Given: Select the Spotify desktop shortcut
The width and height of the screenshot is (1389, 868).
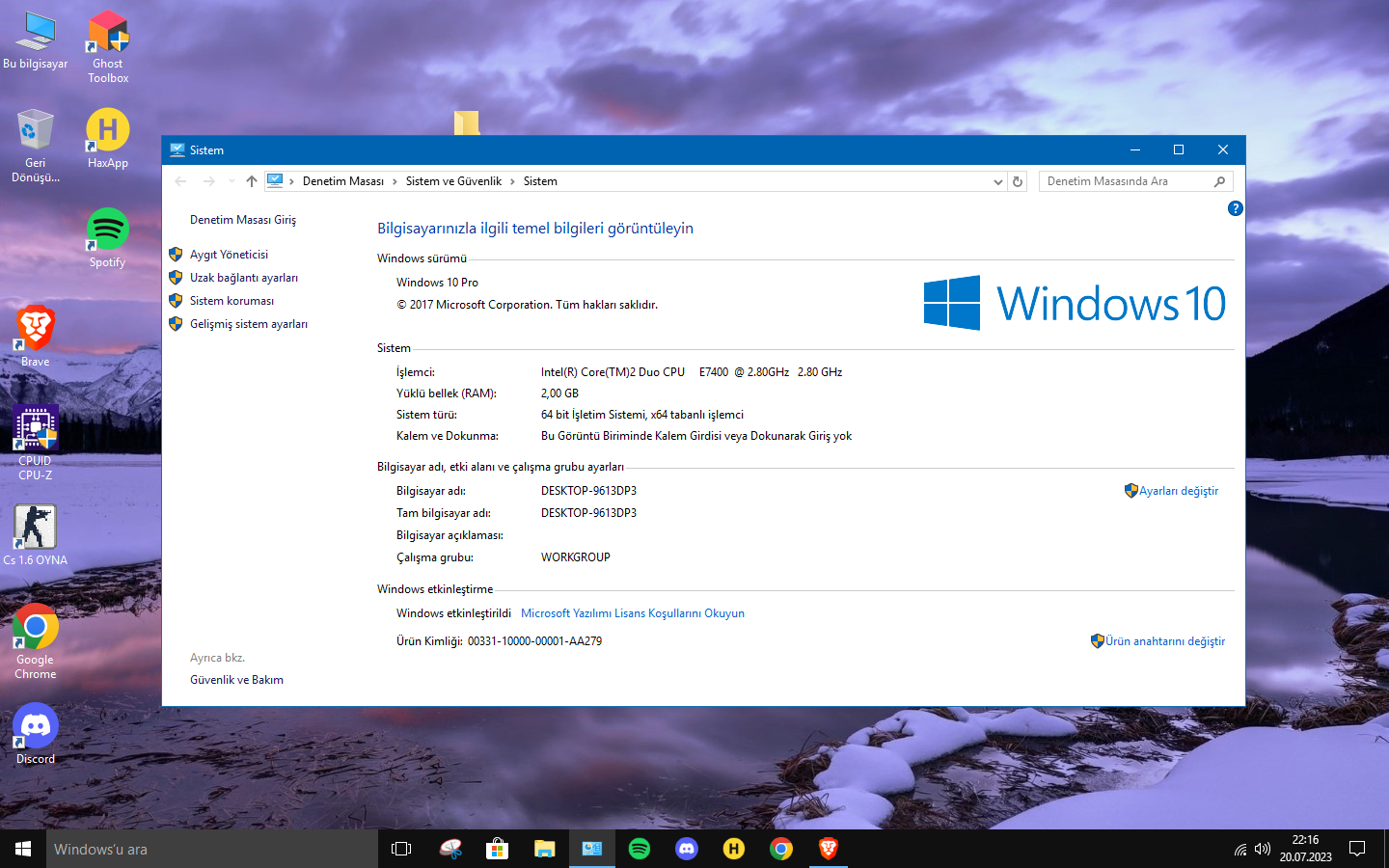Looking at the screenshot, I should coord(108,237).
